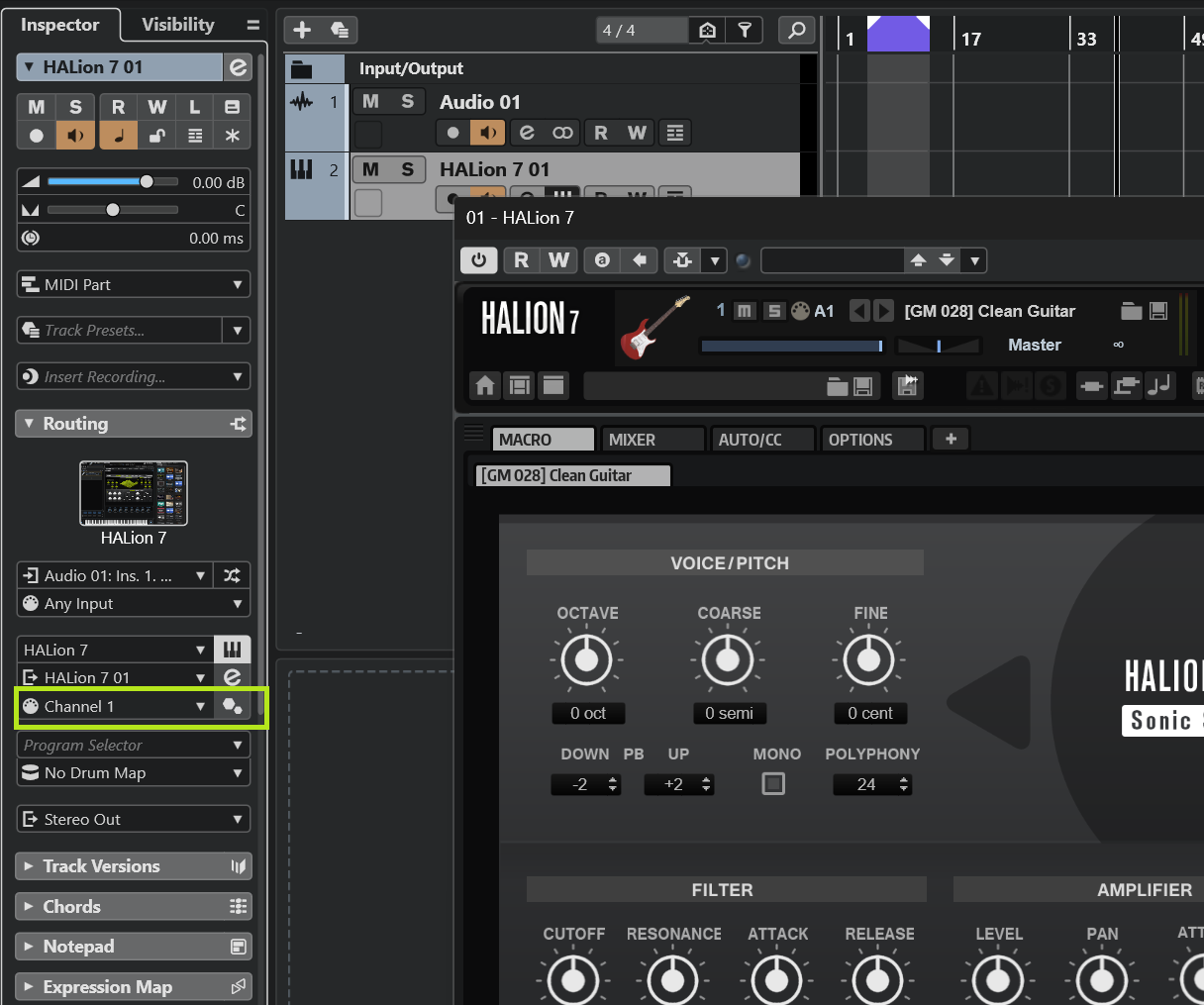Viewport: 1204px width, 1005px height.
Task: Open Edit Instrument piano keys icon
Action: click(x=233, y=650)
